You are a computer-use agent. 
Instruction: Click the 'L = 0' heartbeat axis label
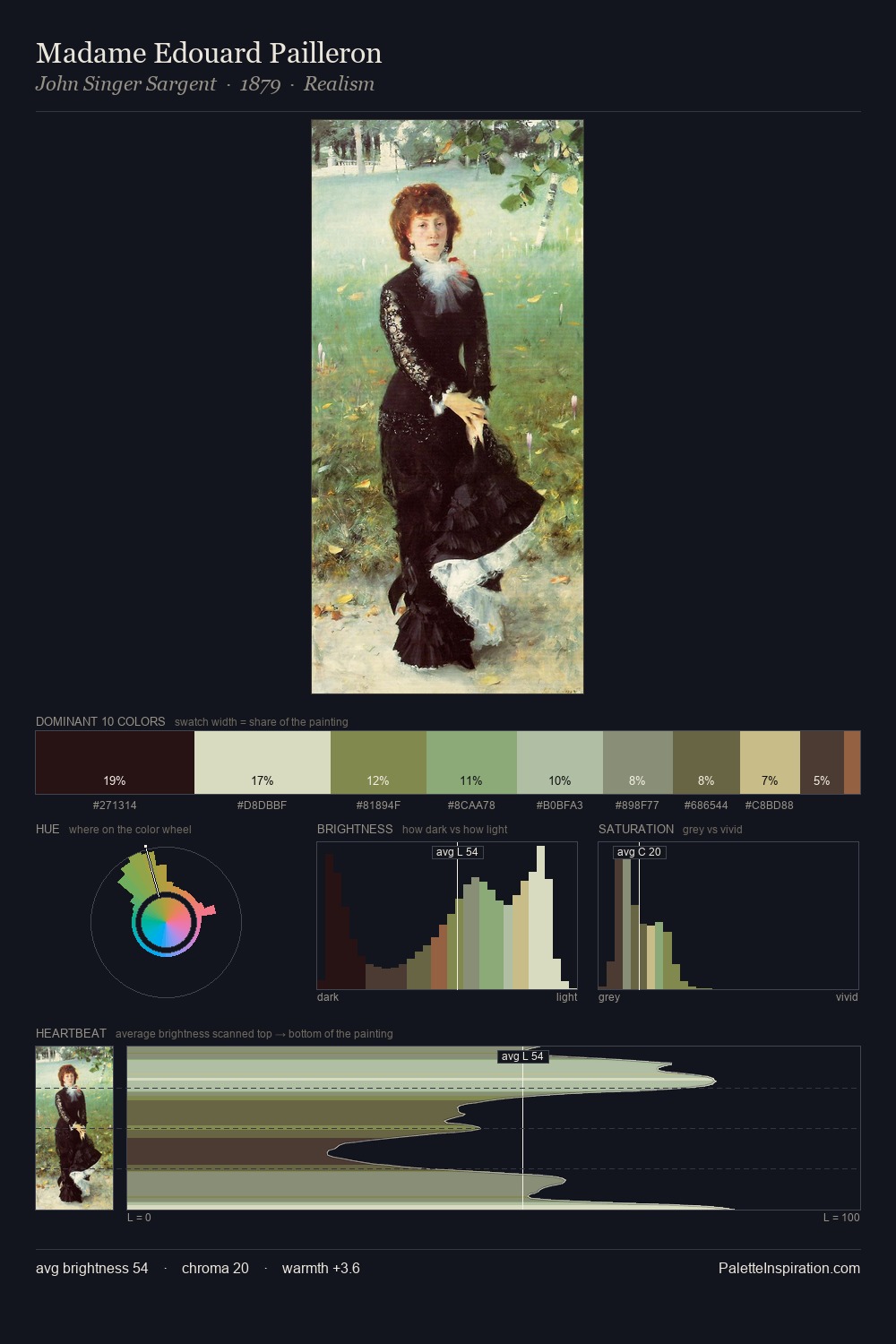[x=139, y=1218]
